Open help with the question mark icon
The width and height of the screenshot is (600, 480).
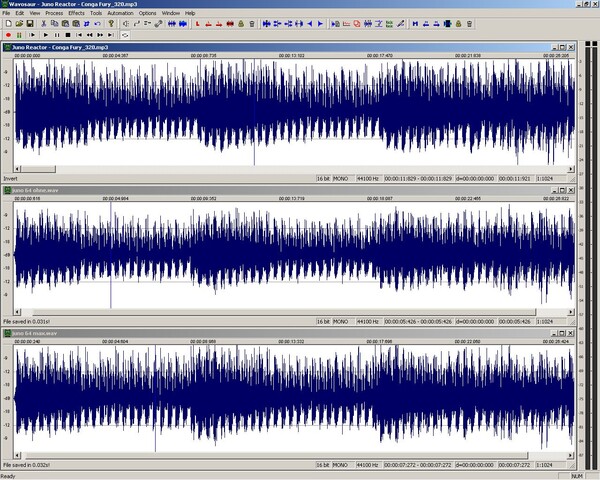[111, 24]
